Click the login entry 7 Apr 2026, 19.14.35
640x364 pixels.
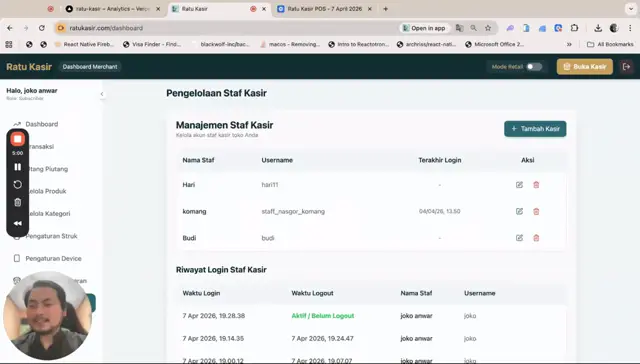[x=213, y=338]
